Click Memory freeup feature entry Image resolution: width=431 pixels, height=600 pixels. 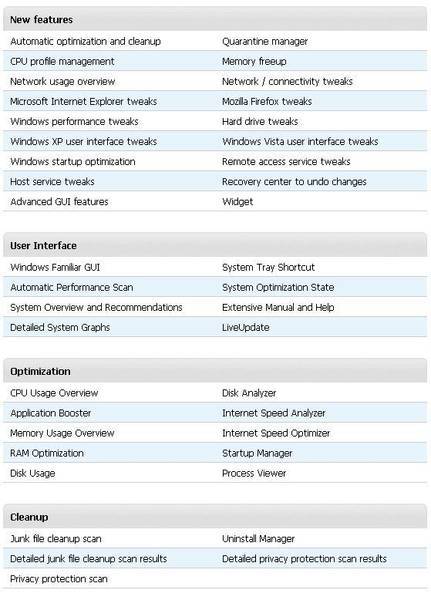pos(254,61)
